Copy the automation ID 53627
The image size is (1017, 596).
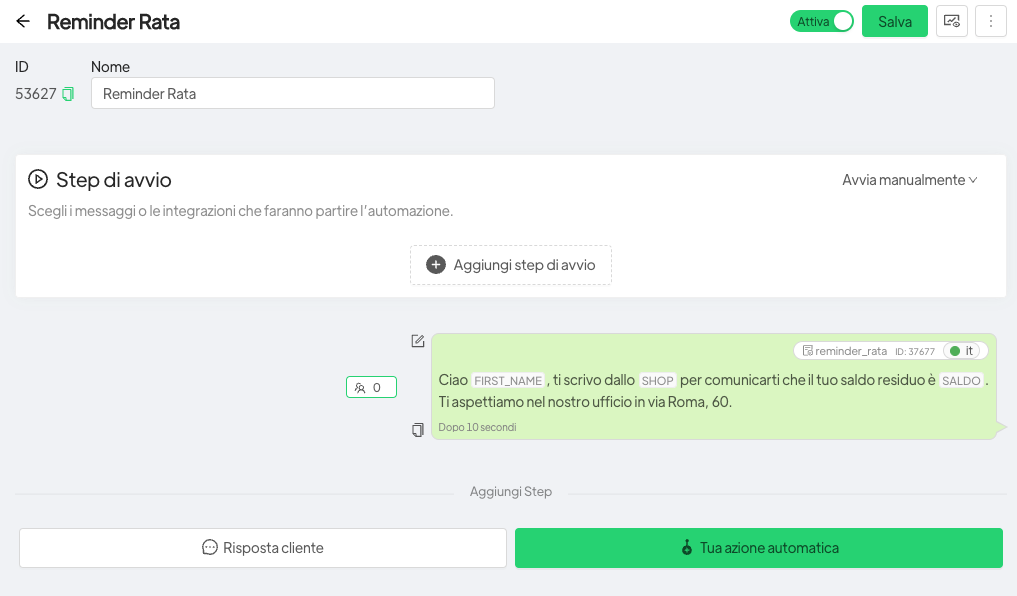(68, 94)
